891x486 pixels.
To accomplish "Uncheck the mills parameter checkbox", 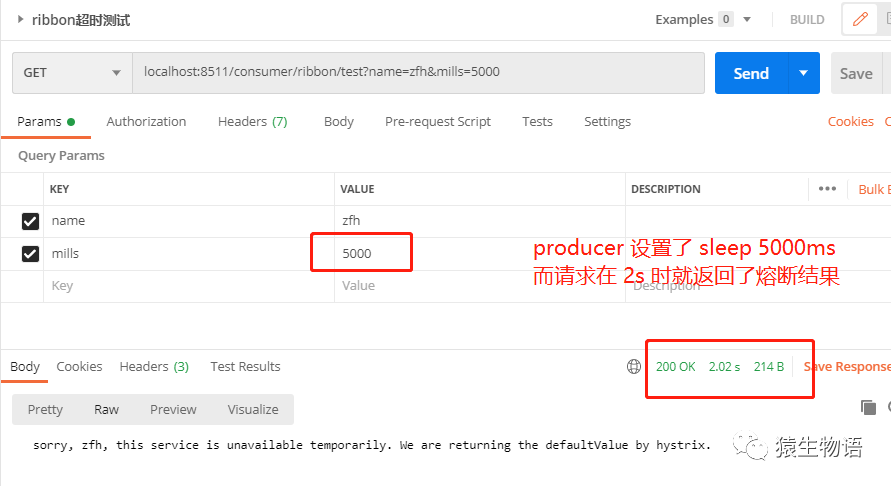I will coord(30,254).
